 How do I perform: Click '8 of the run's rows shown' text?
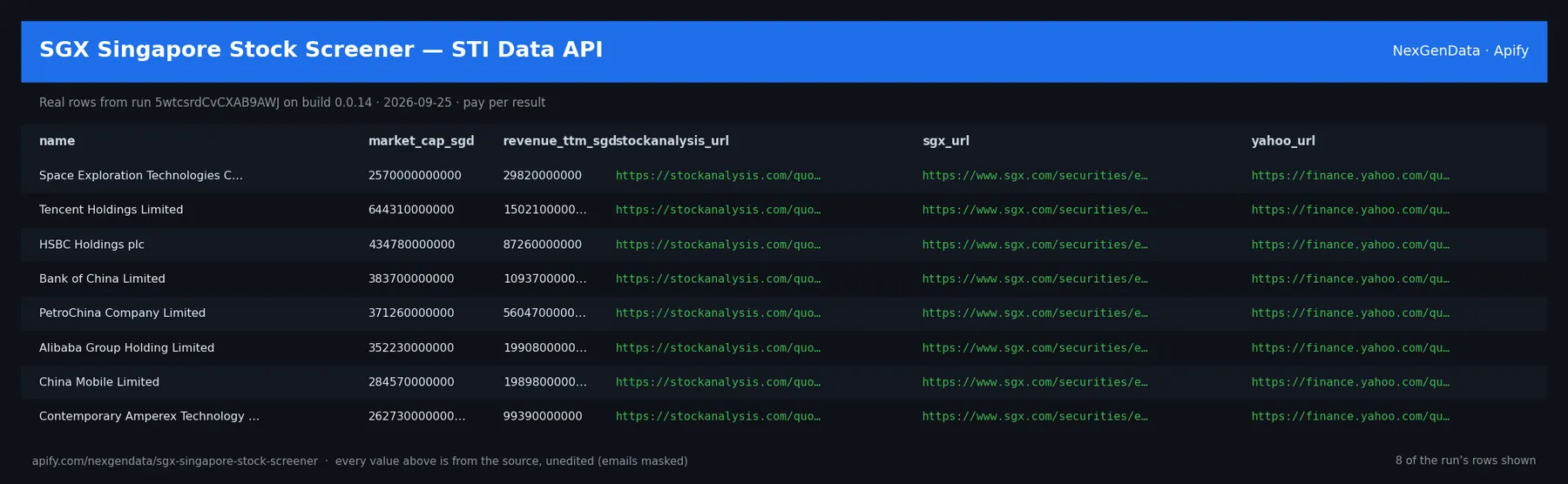pyautogui.click(x=1465, y=460)
